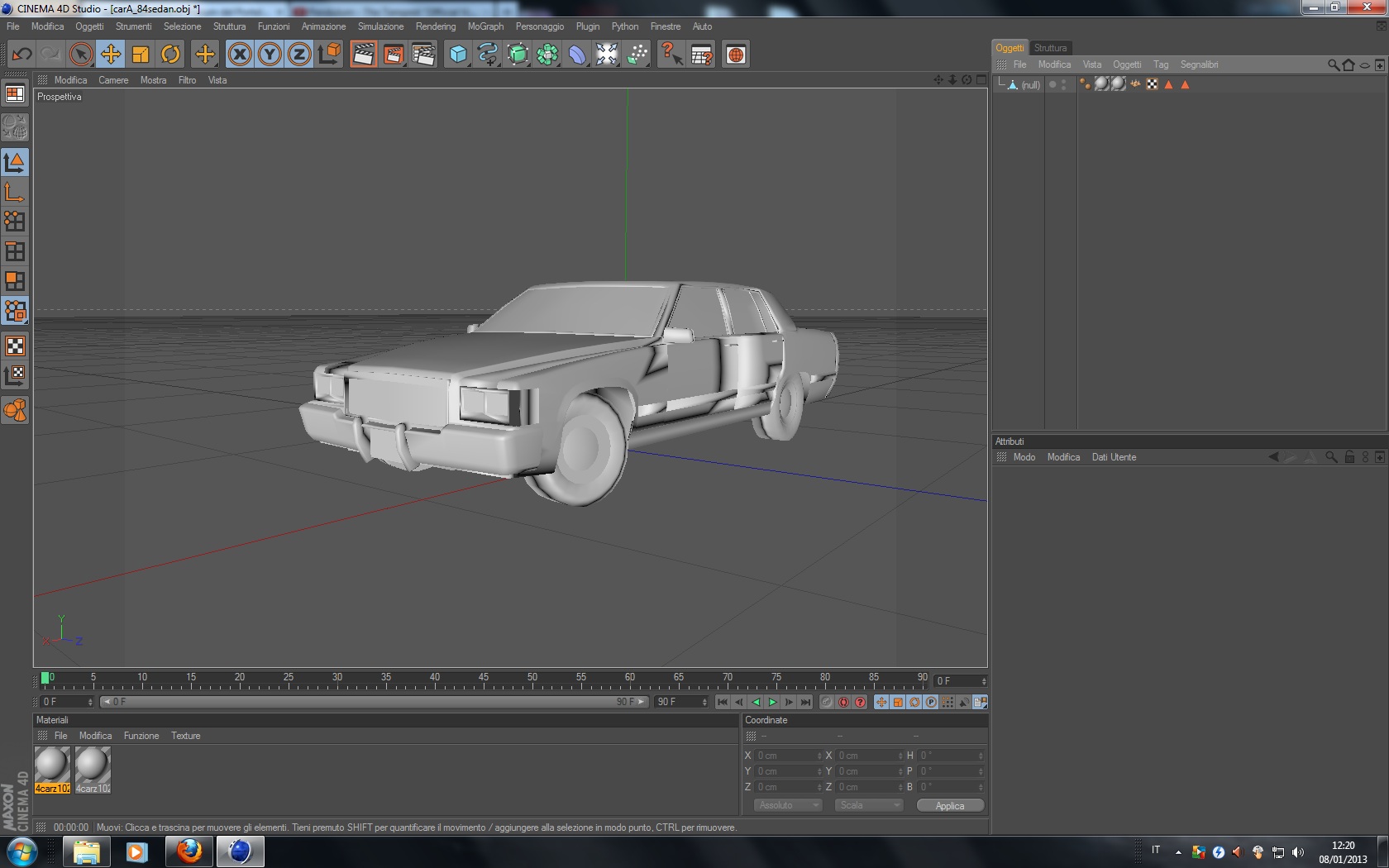Toggle Y axis lock
The image size is (1389, 868).
[x=269, y=55]
